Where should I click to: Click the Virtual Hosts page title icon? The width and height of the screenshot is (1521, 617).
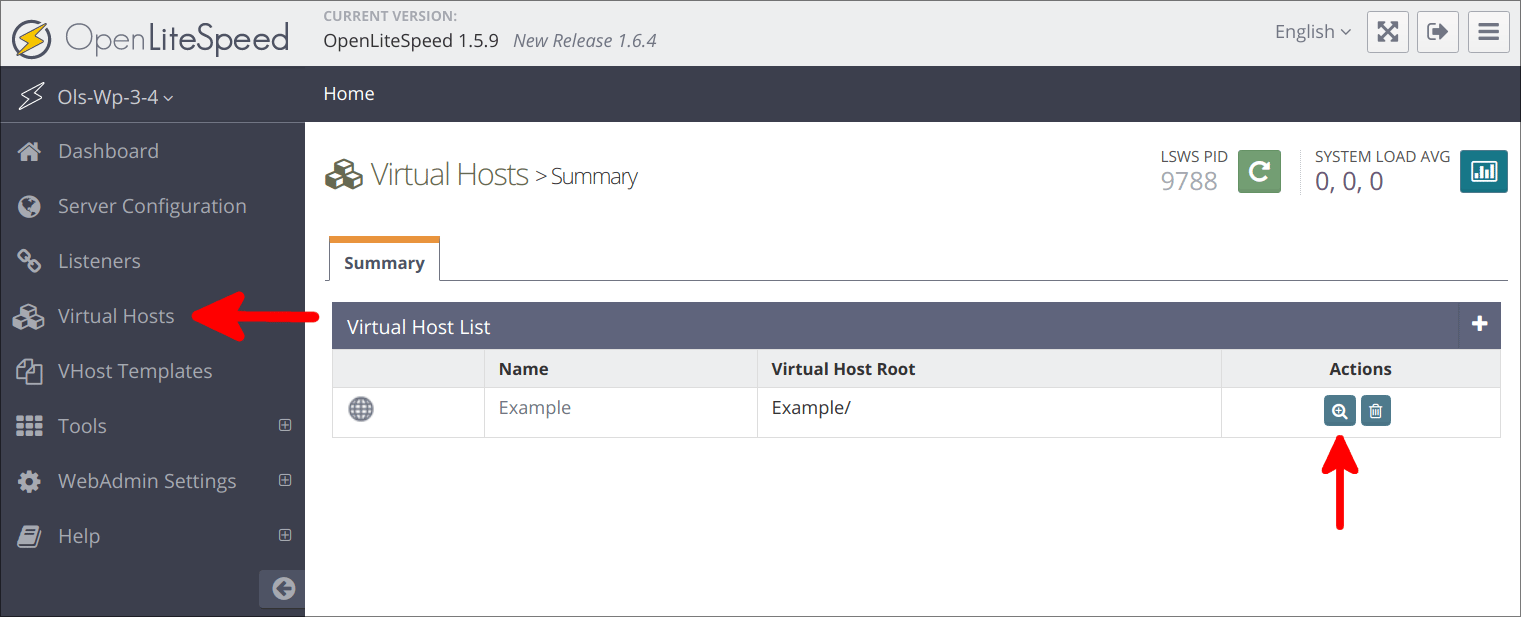(344, 175)
